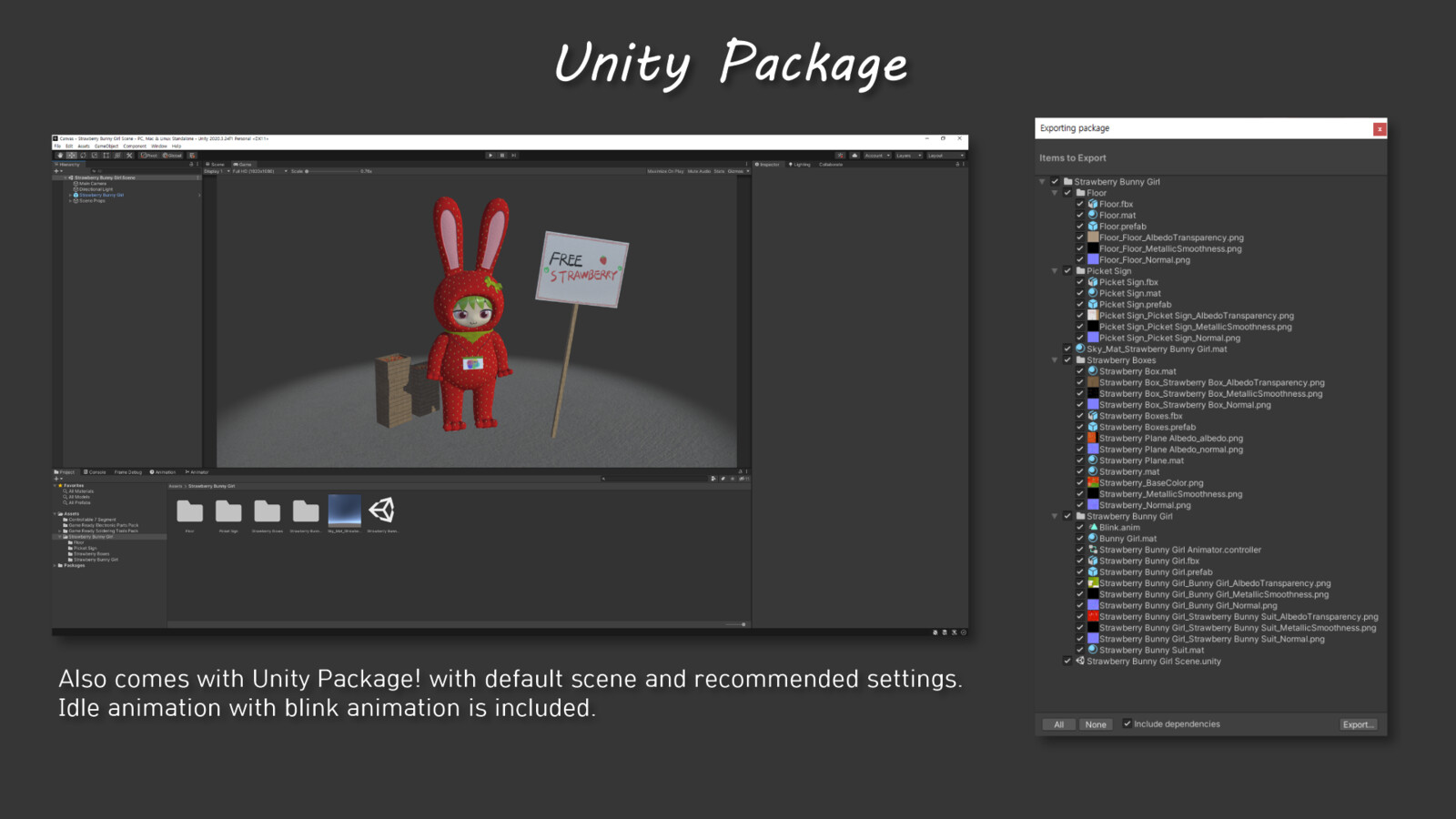Open the Floor folder thumbnail
This screenshot has width=1456, height=819.
189,511
